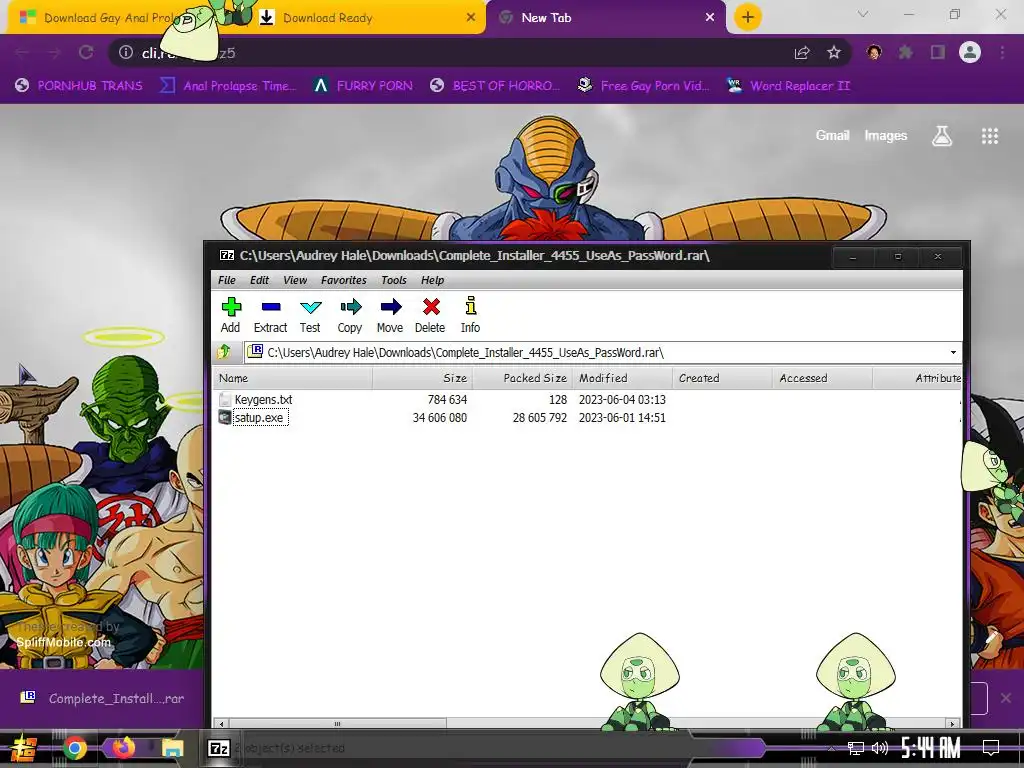Open the notification center icon
Image resolution: width=1024 pixels, height=768 pixels.
[x=991, y=748]
